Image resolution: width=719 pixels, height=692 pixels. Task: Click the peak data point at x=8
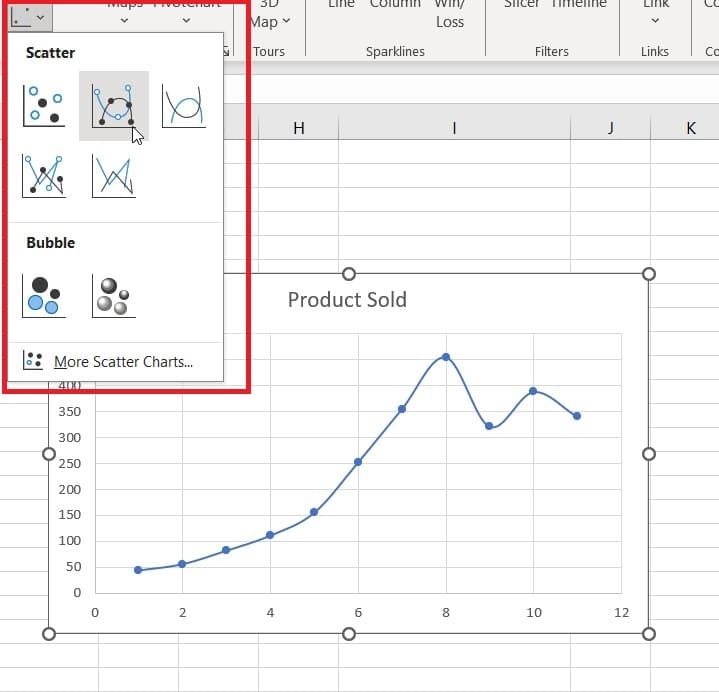click(446, 357)
